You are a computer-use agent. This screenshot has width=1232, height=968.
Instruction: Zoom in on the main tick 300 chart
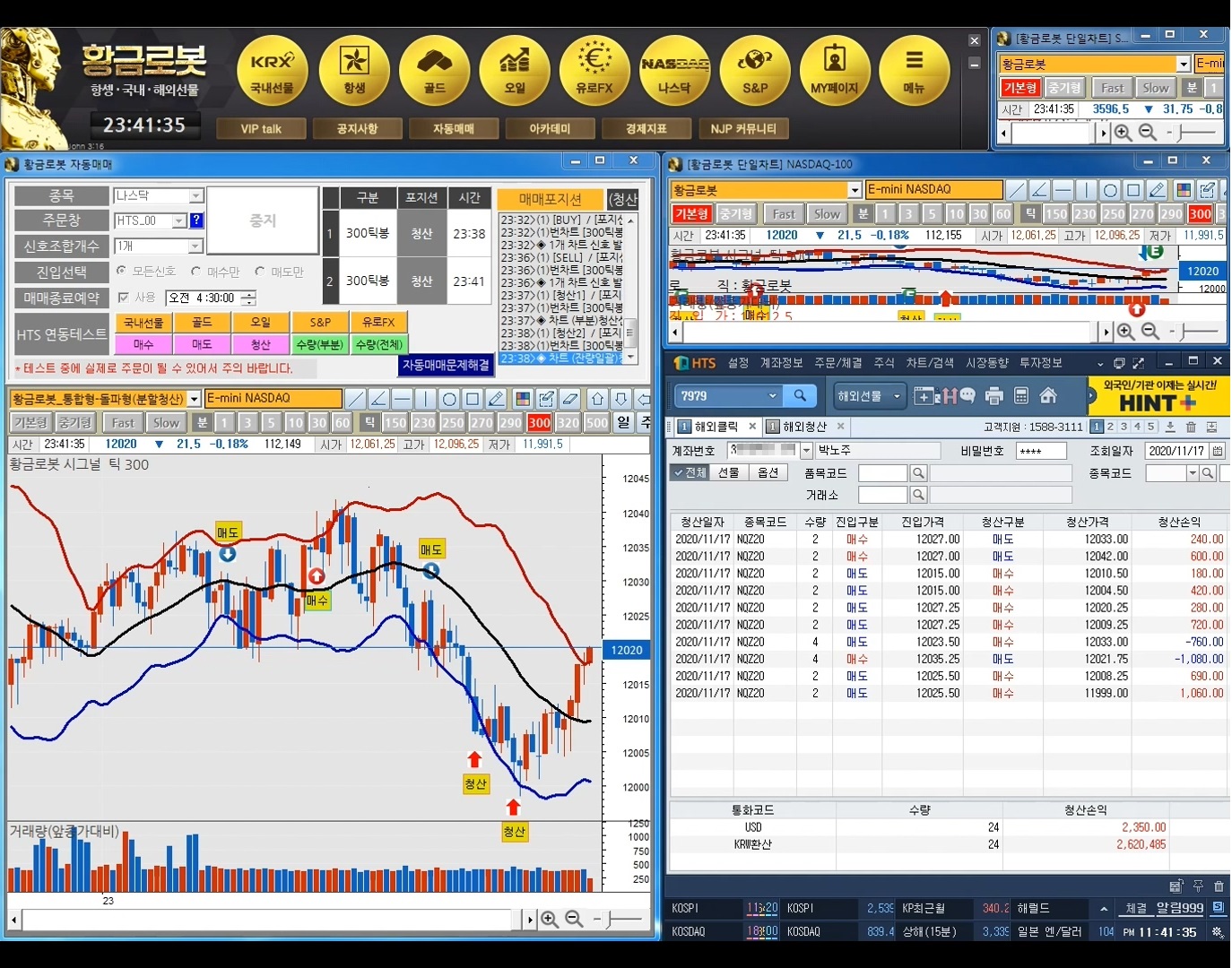550,919
